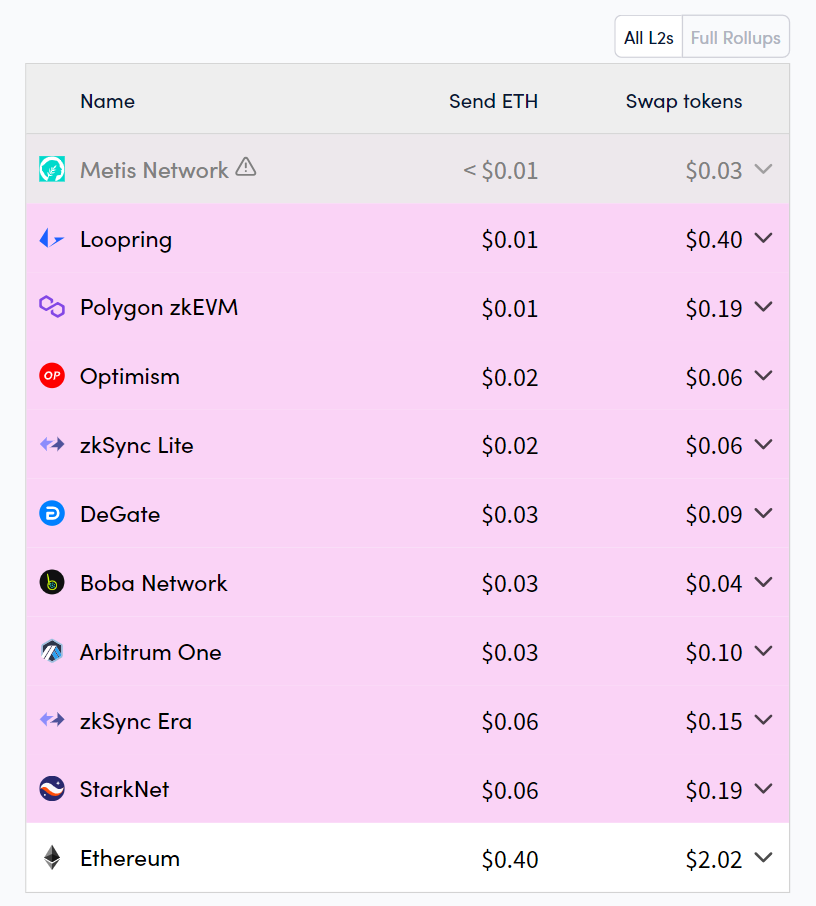Screen dimensions: 816x906
Task: Click the Ethereum diamond icon
Action: pyautogui.click(x=52, y=858)
